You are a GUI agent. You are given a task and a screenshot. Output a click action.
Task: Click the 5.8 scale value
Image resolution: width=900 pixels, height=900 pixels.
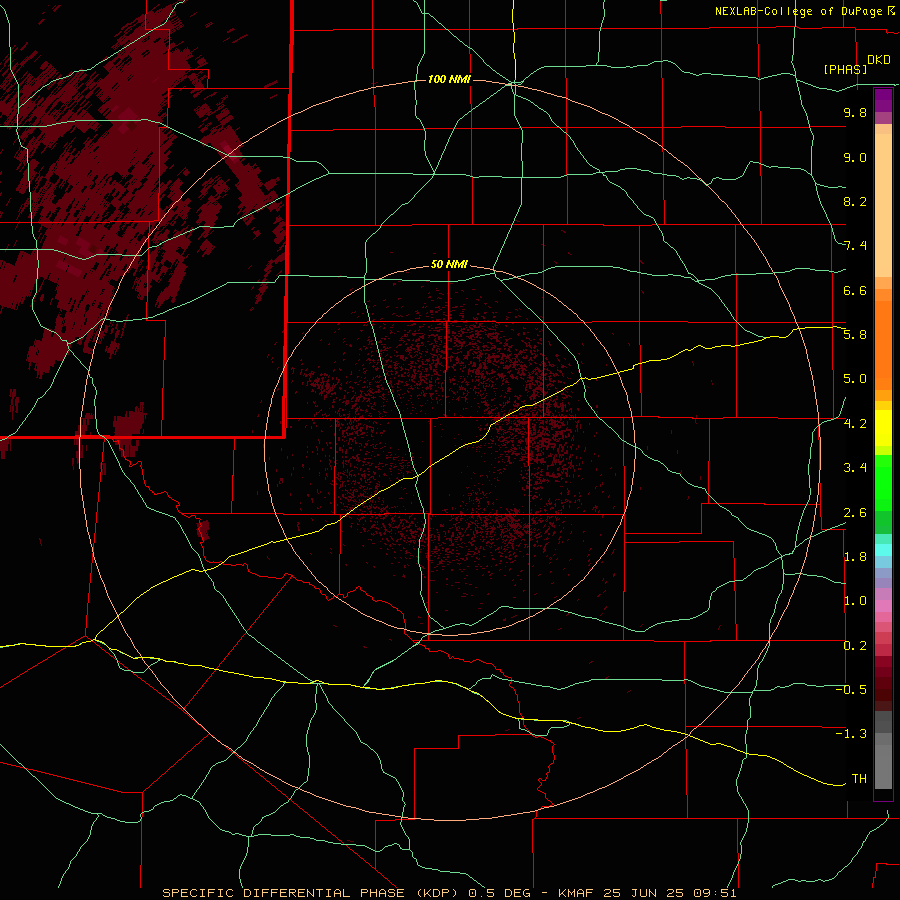pyautogui.click(x=855, y=335)
